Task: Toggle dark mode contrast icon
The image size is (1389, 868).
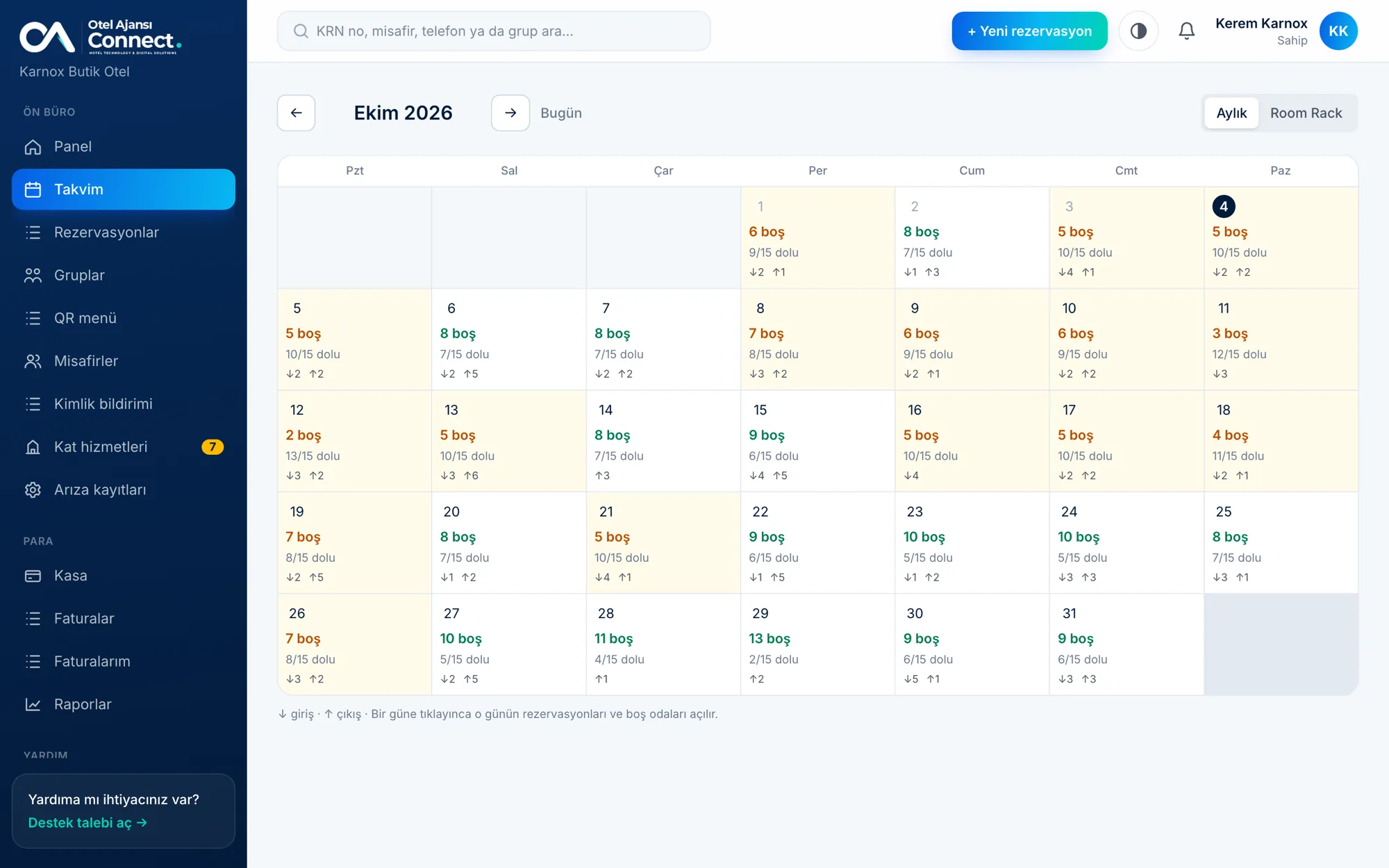Action: (1138, 31)
